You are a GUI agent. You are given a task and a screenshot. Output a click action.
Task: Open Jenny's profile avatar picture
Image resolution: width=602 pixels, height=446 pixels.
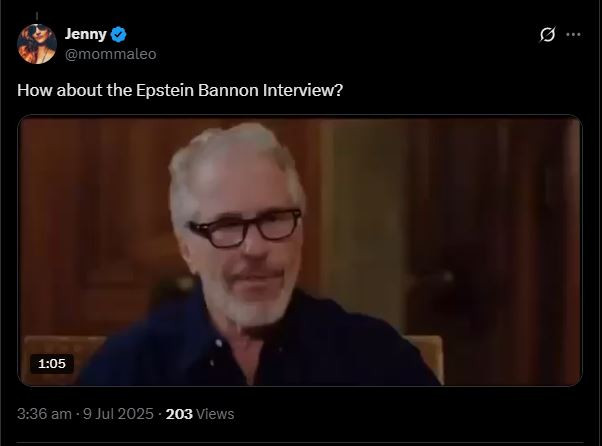[x=37, y=43]
